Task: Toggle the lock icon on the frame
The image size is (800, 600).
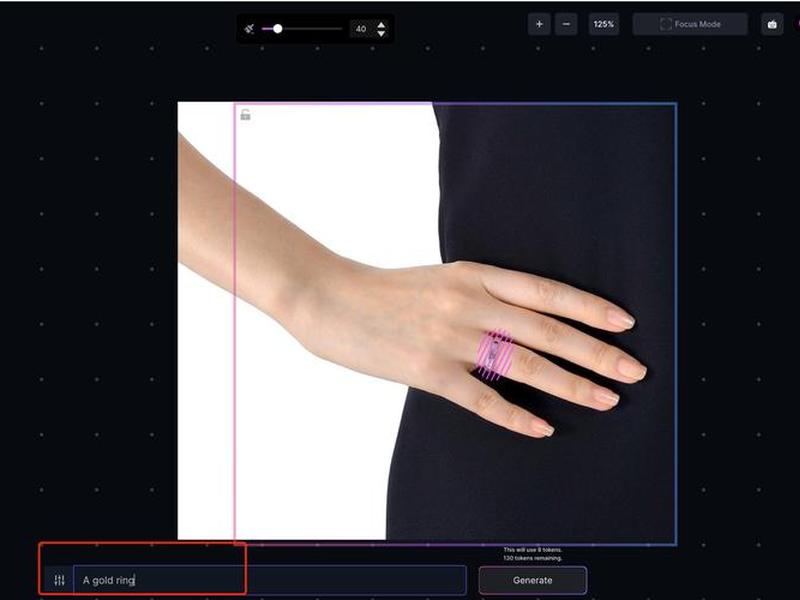Action: tap(245, 115)
